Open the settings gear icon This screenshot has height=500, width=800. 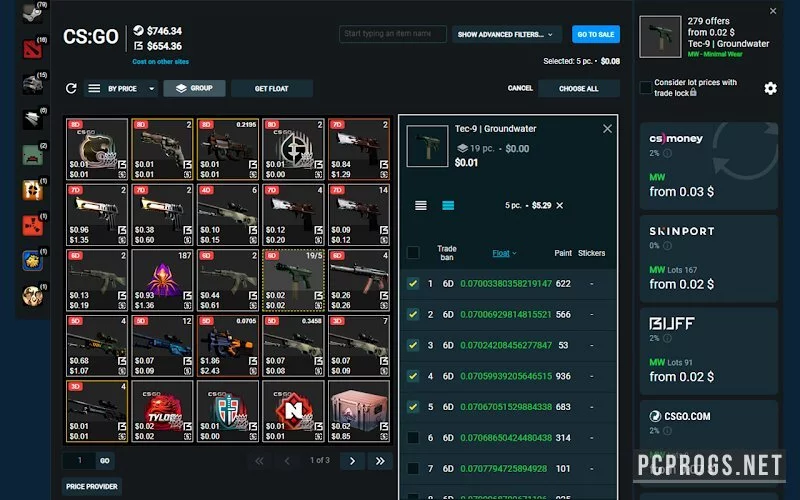point(770,88)
